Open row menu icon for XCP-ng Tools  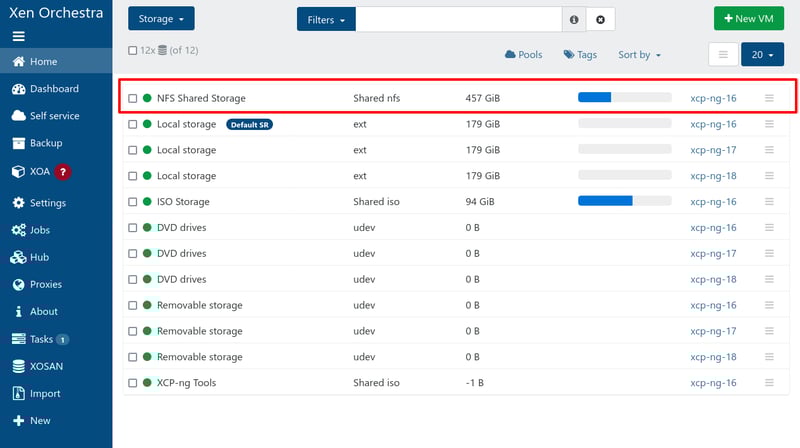tap(769, 383)
